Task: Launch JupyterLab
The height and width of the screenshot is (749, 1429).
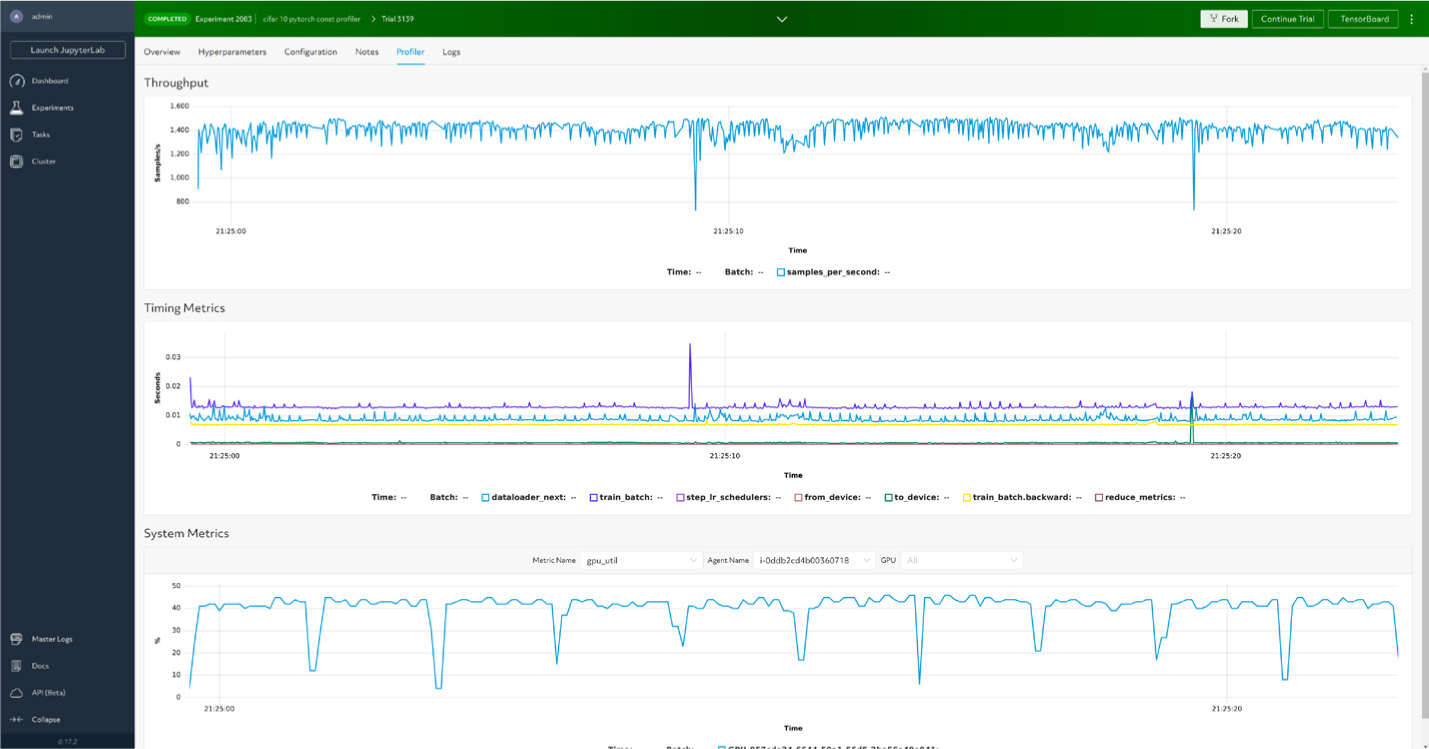Action: [67, 49]
